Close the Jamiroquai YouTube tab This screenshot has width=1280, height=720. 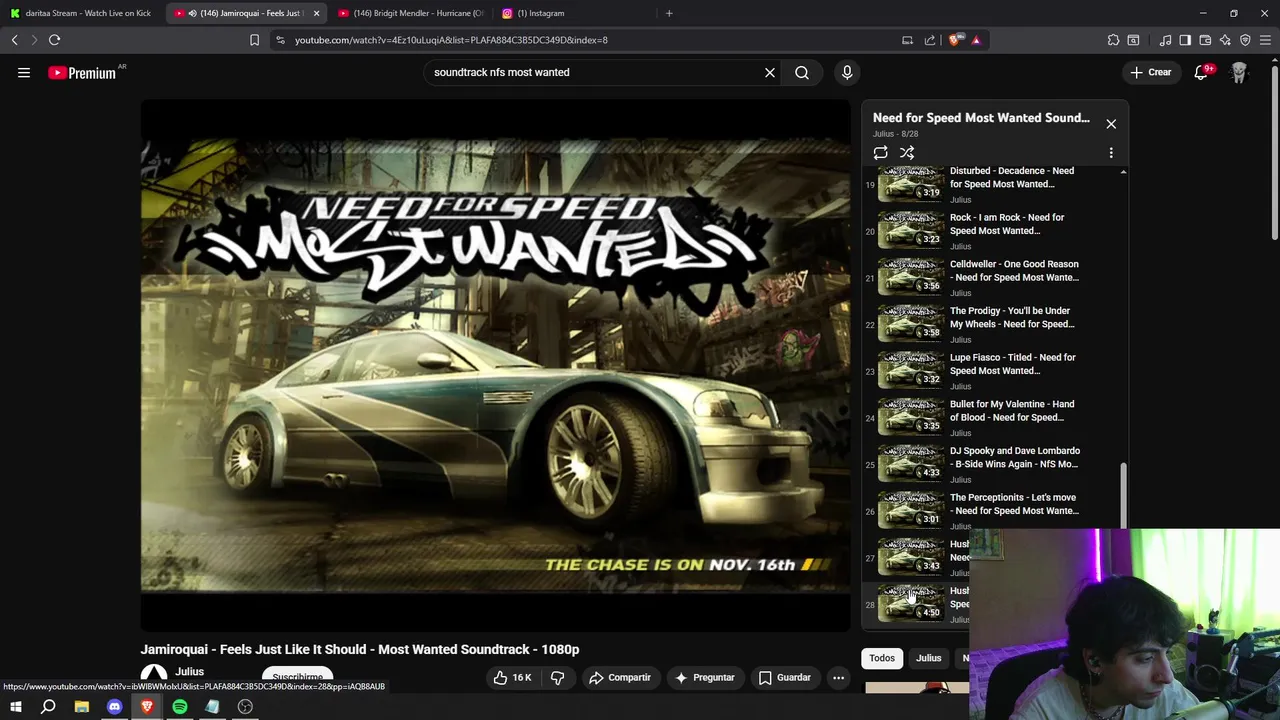click(x=316, y=13)
